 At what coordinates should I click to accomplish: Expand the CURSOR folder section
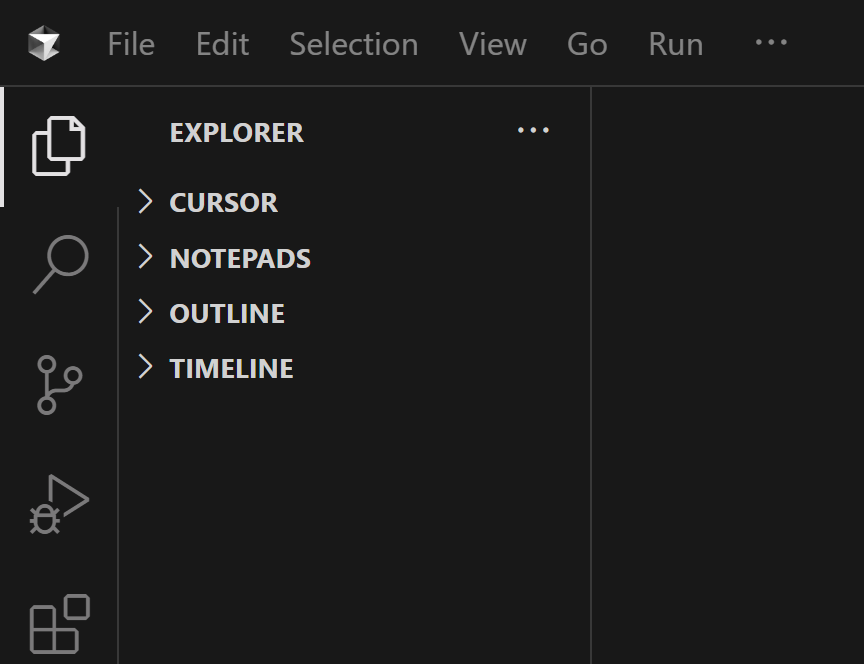click(x=223, y=203)
